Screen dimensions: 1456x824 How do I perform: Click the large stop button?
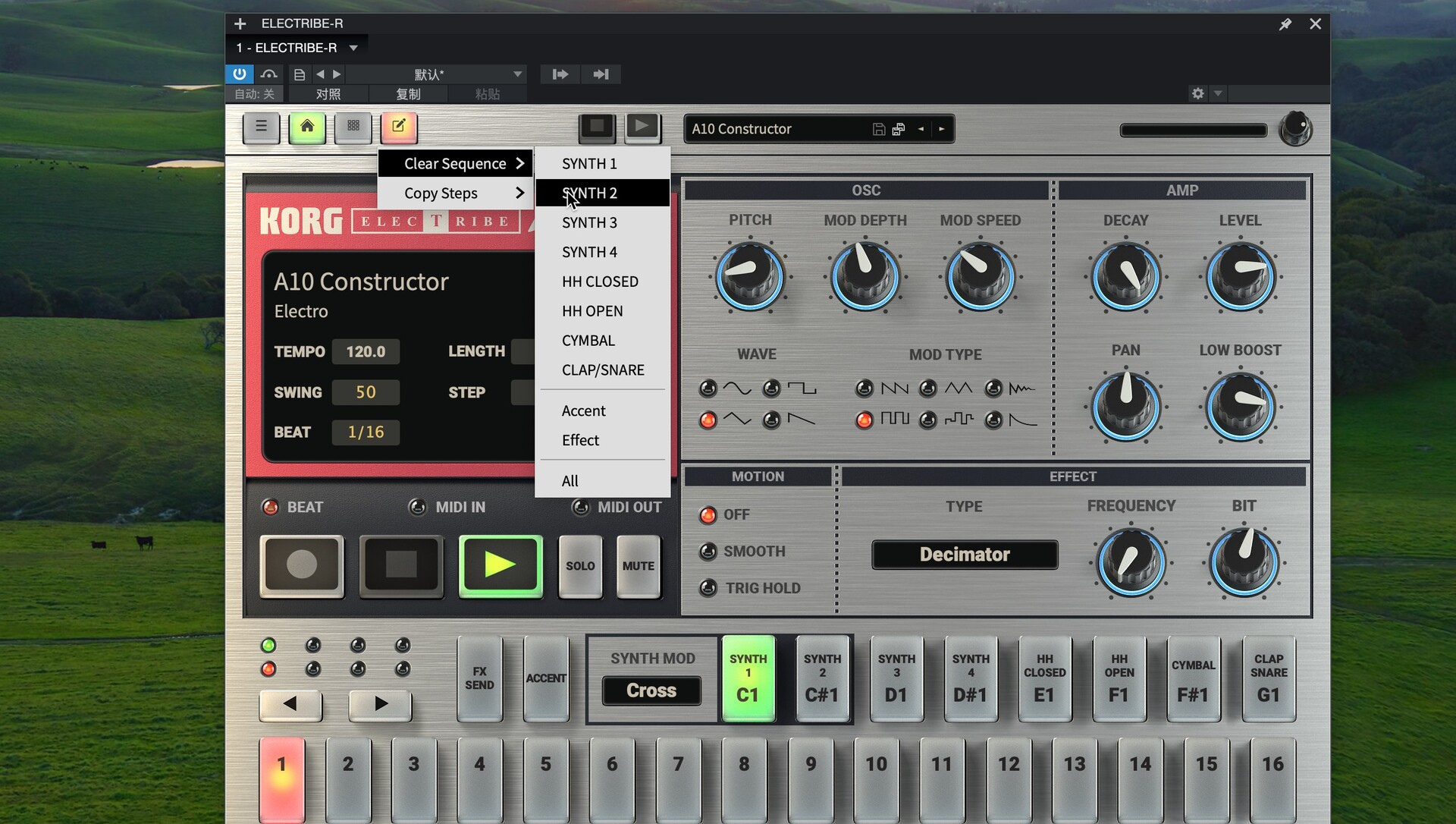click(x=401, y=565)
